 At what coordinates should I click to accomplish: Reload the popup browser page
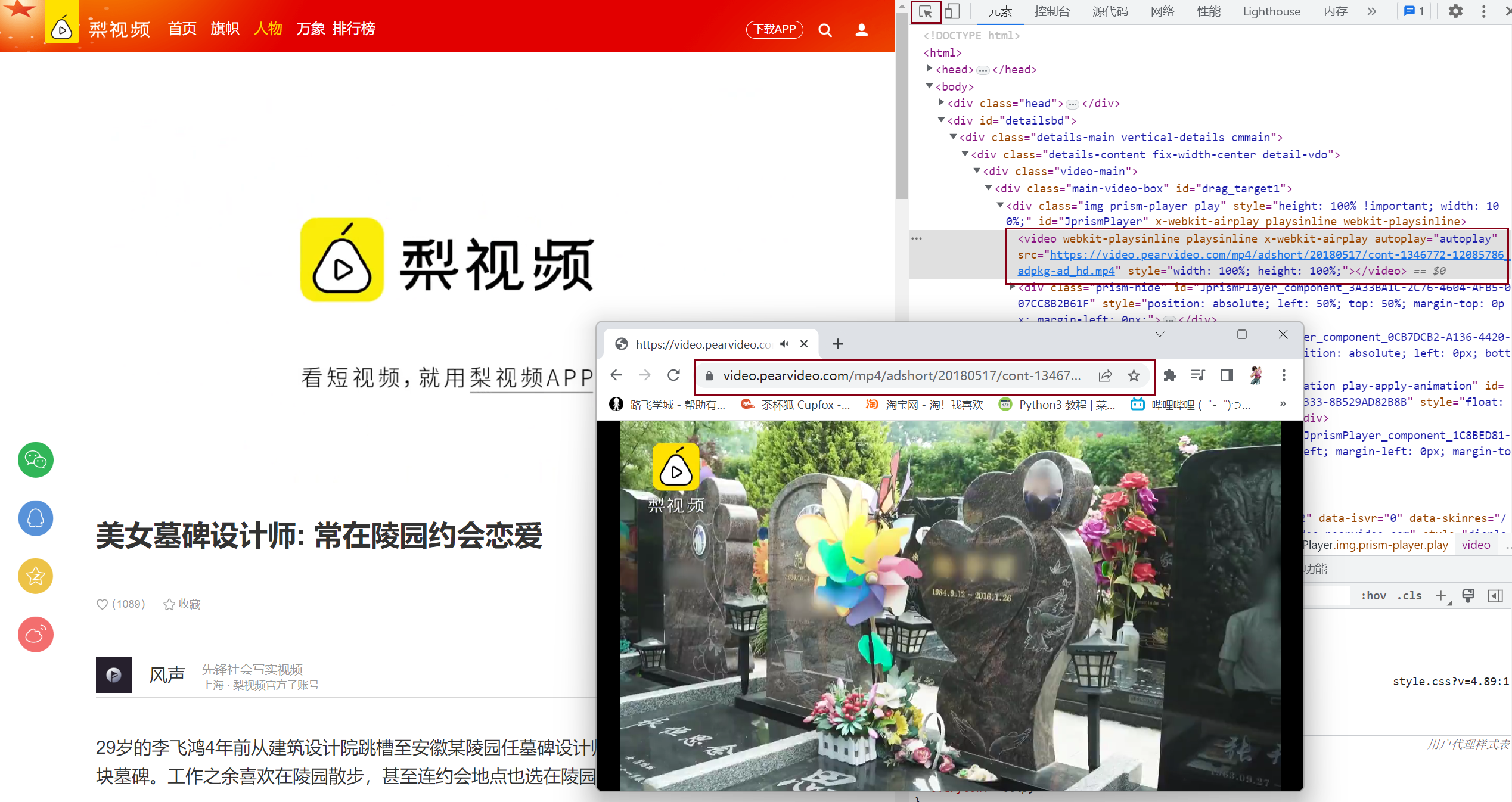pos(673,375)
